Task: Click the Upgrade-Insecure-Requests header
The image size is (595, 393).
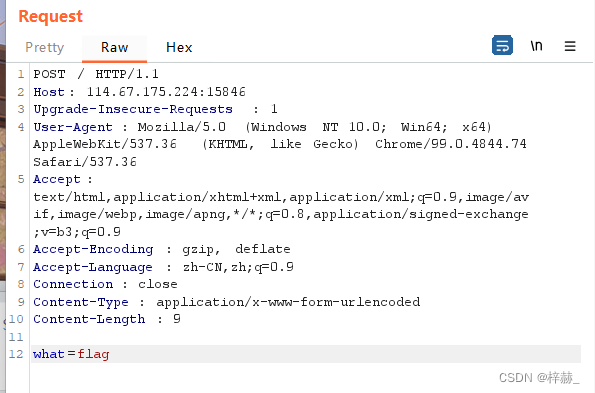Action: click(133, 109)
